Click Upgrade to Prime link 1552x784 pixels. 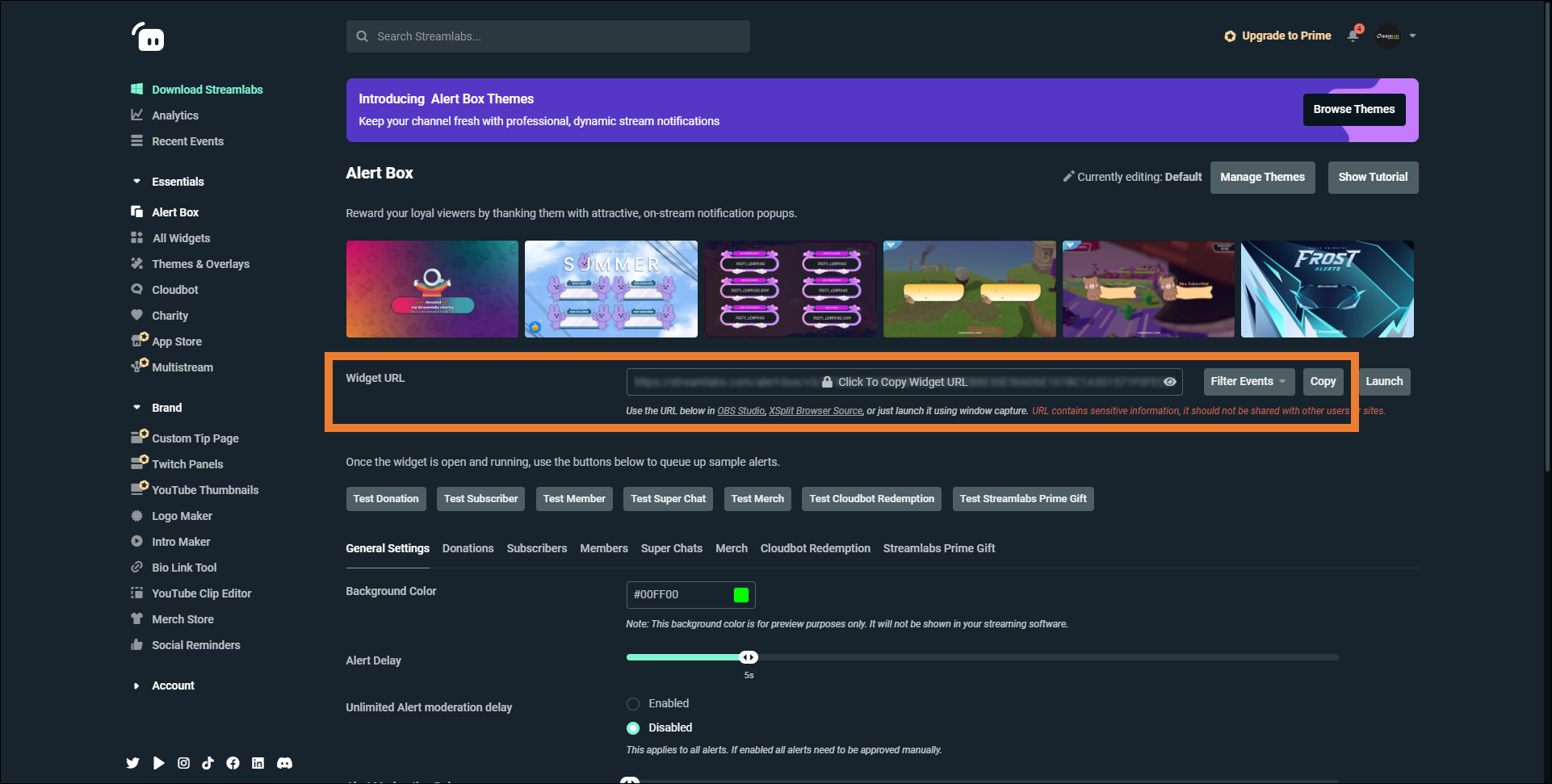pyautogui.click(x=1277, y=36)
